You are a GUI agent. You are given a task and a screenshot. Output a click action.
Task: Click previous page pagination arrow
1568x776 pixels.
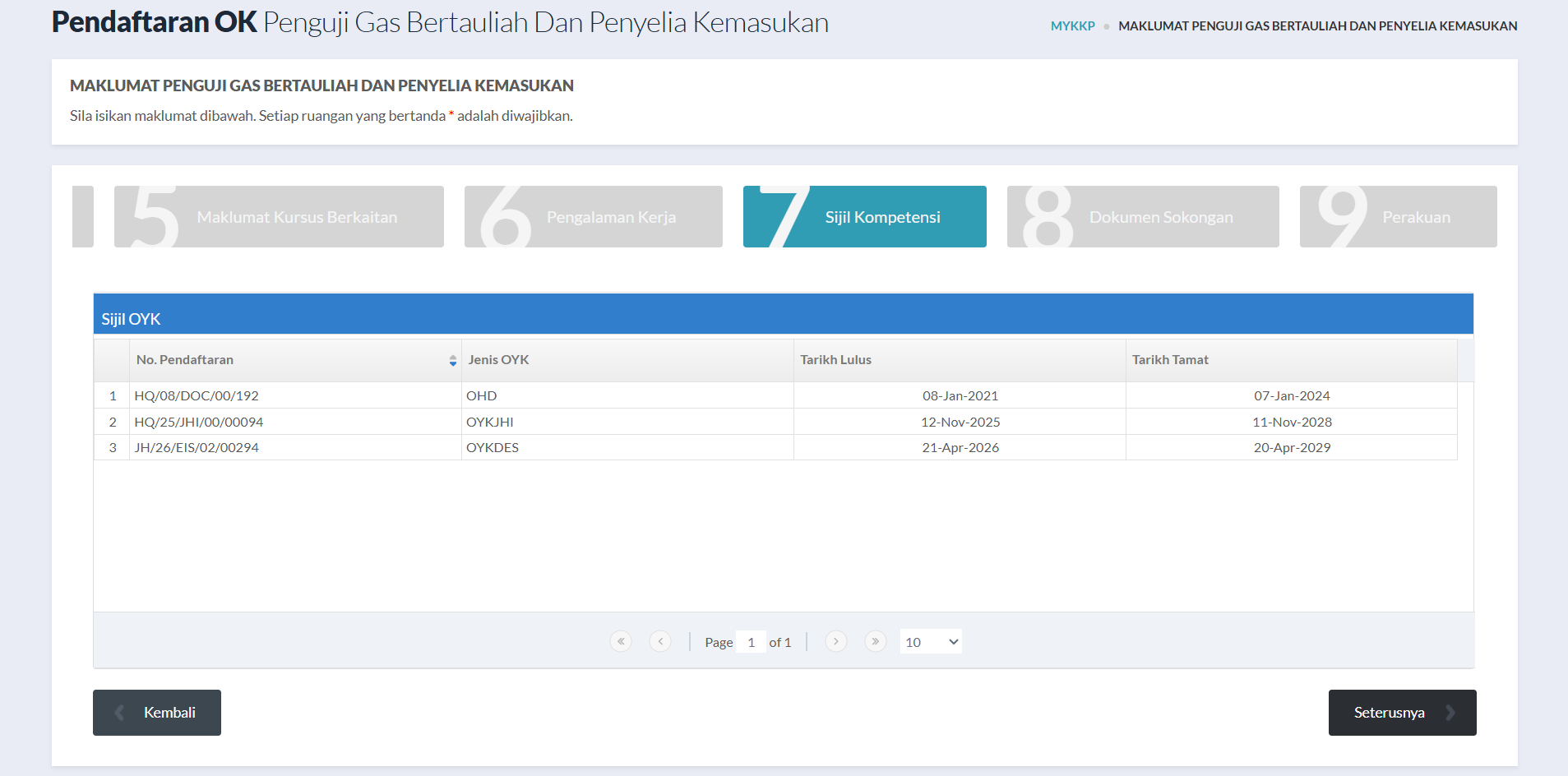coord(660,641)
